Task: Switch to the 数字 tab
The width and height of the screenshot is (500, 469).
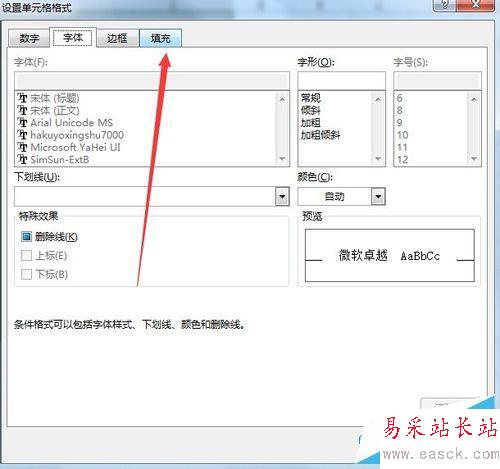Action: point(29,38)
